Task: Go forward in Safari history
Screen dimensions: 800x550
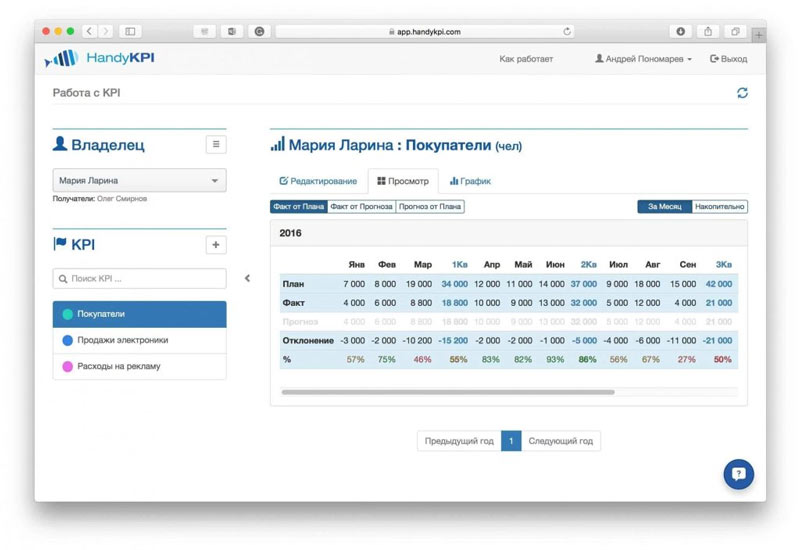Action: (x=106, y=31)
